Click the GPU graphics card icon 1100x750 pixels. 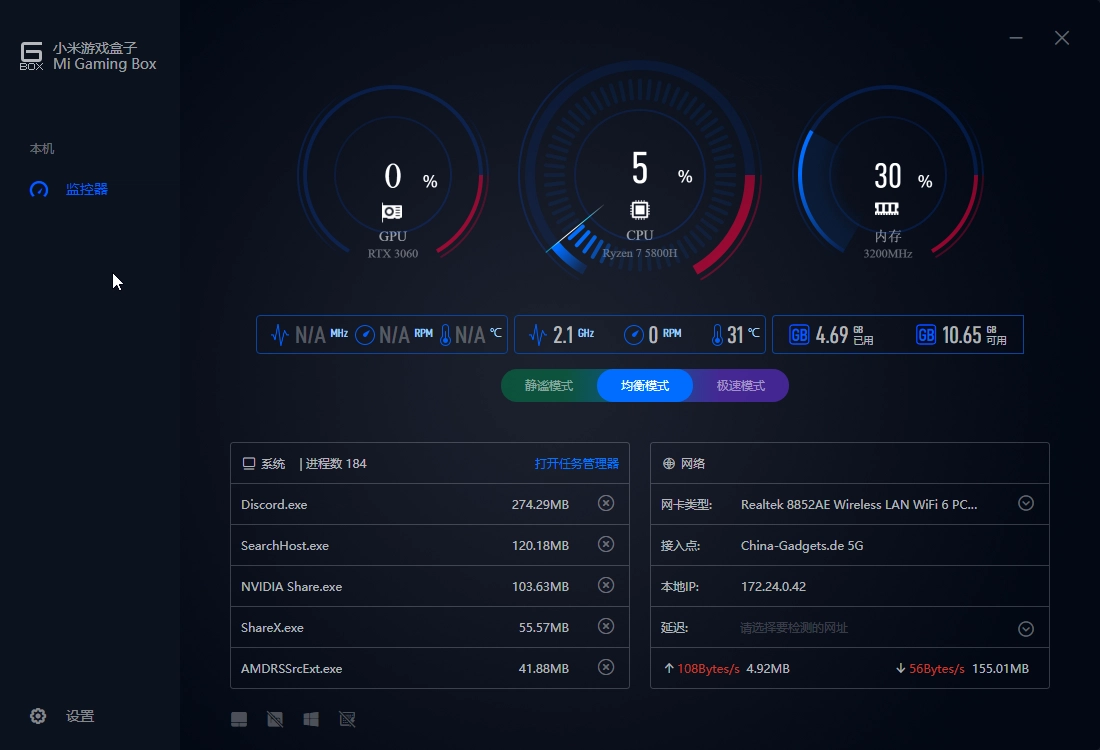pos(392,212)
